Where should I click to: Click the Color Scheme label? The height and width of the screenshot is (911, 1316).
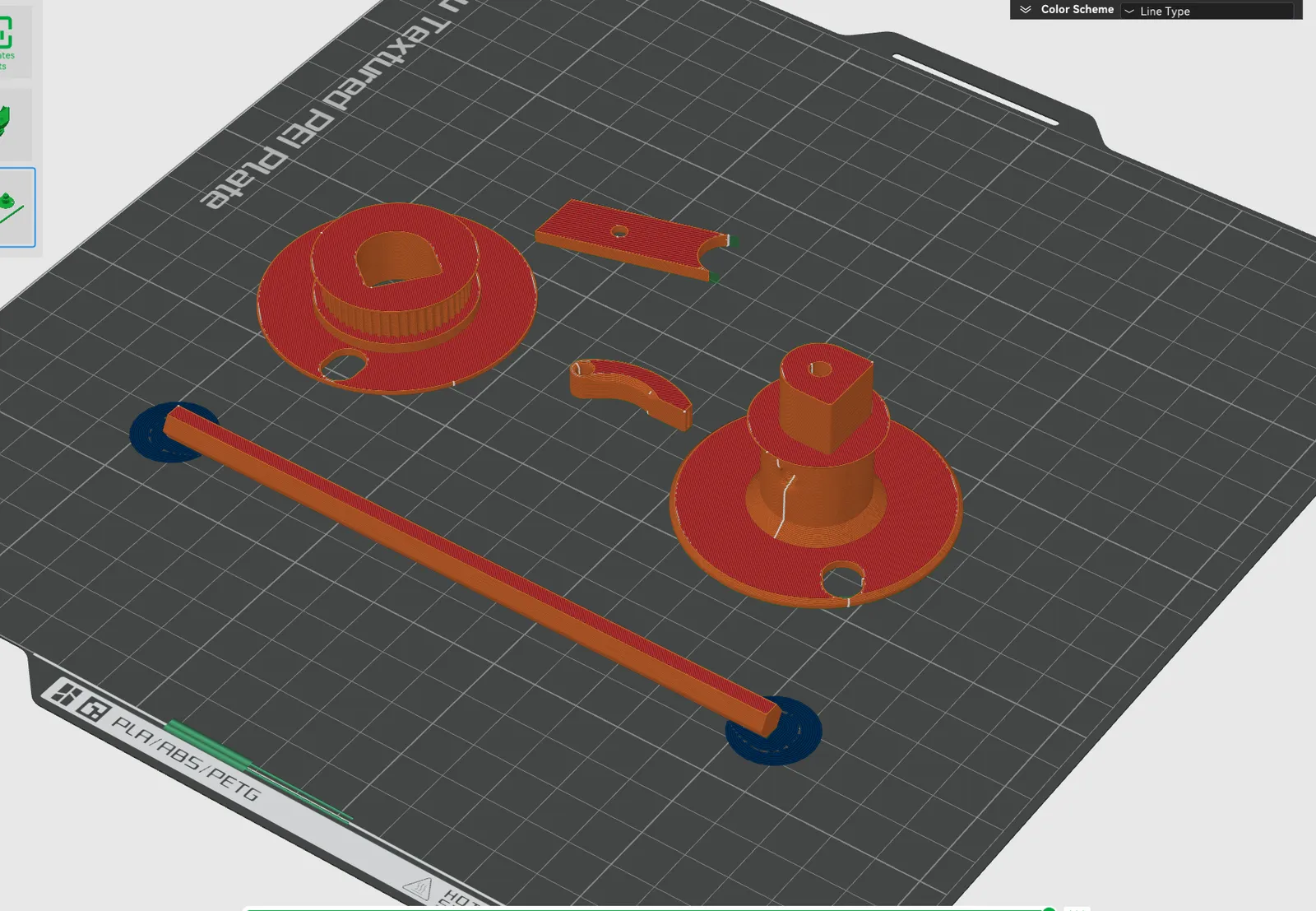1077,10
